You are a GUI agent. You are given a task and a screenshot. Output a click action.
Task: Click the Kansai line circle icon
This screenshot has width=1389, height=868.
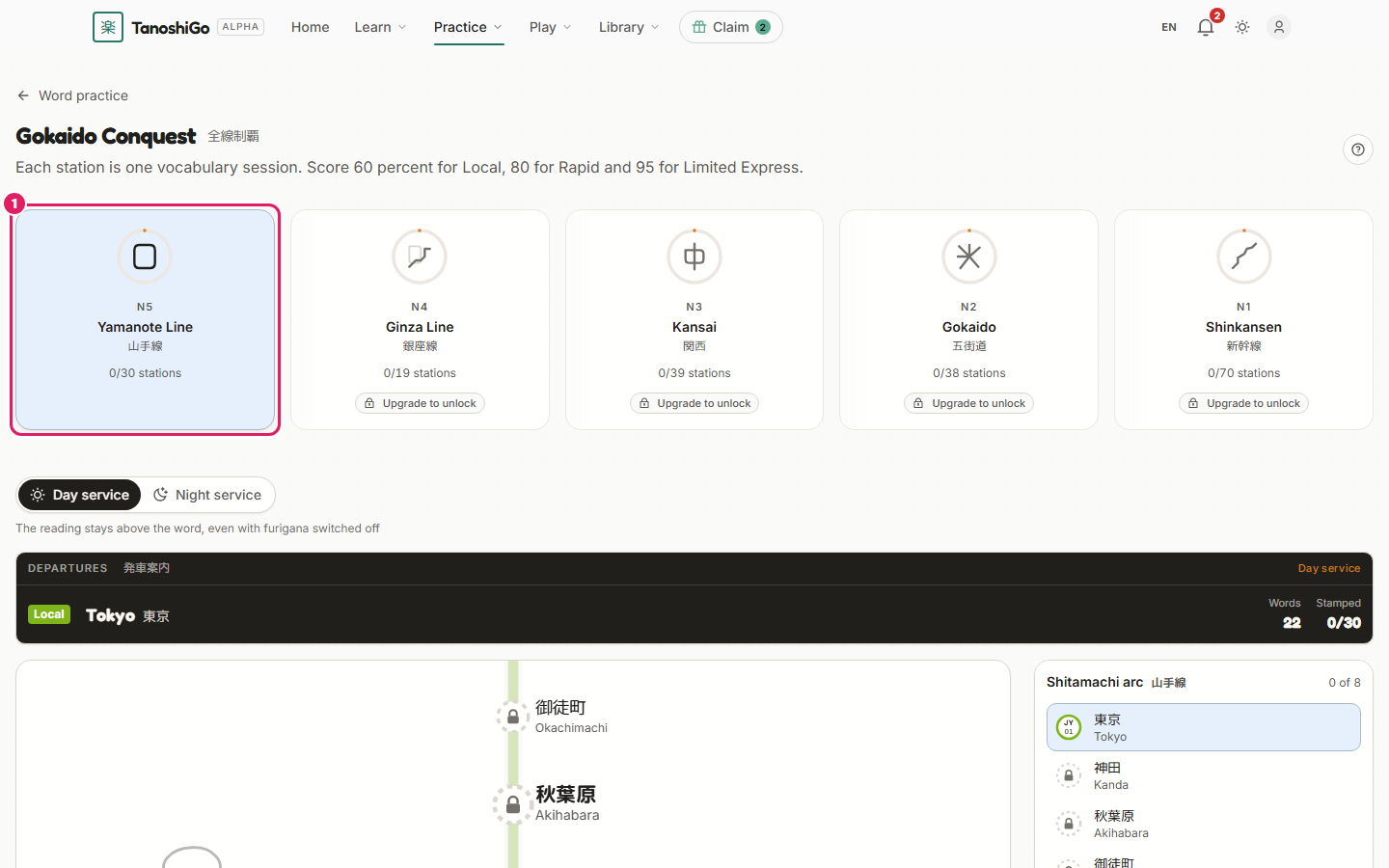pos(694,257)
